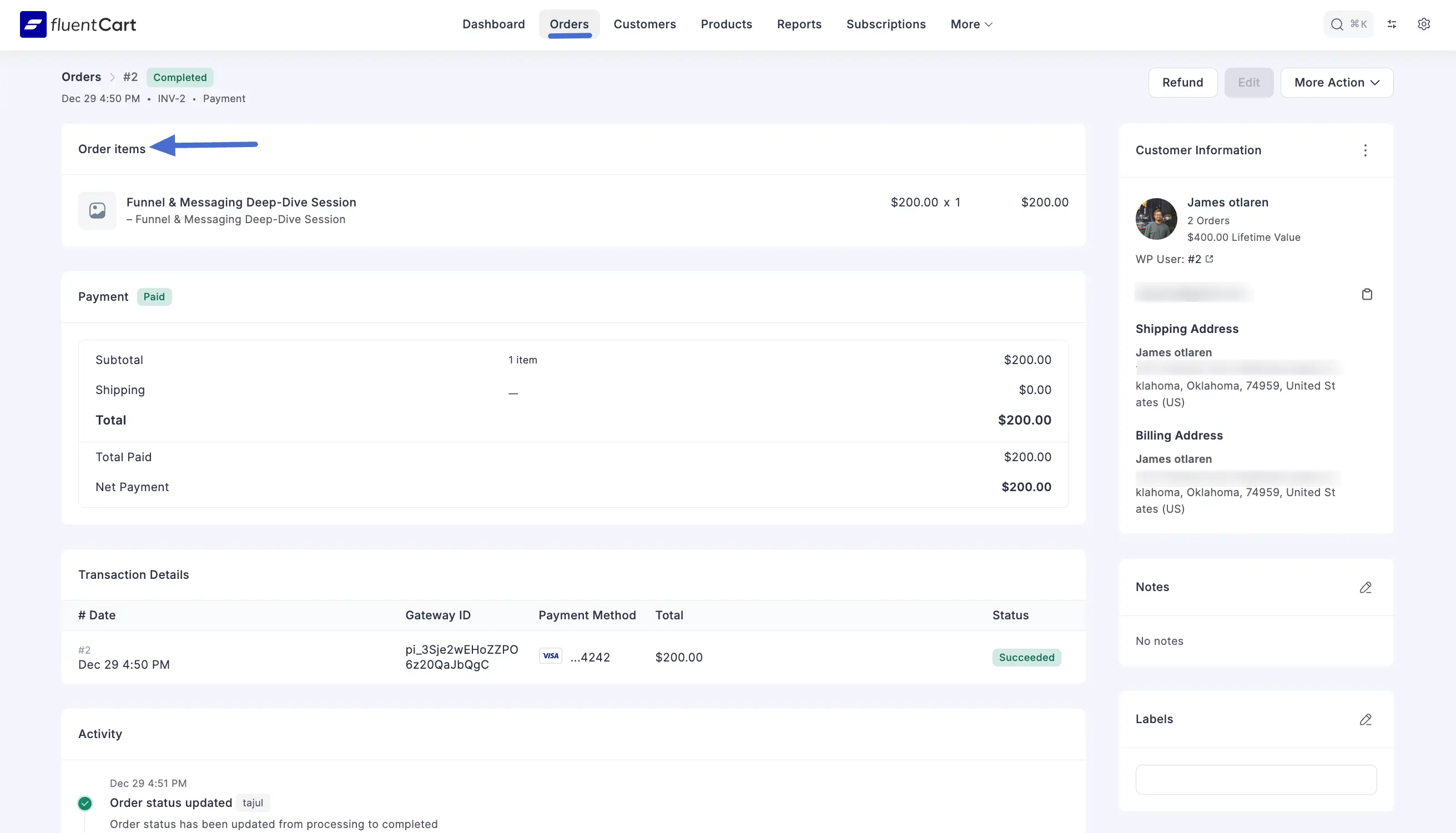
Task: Click James otlaren's avatar photo
Action: tap(1156, 219)
